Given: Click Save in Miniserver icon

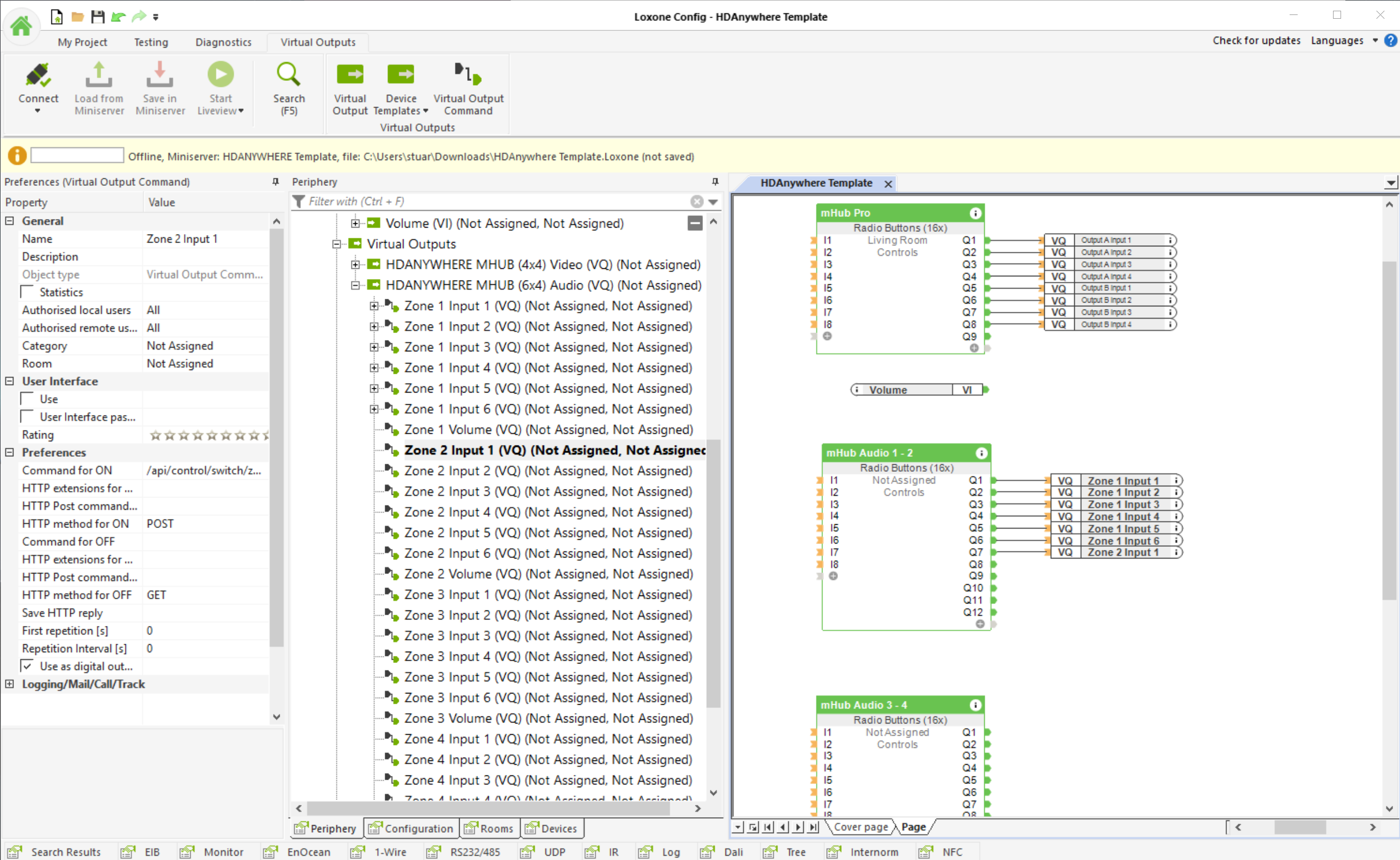Looking at the screenshot, I should coord(160,75).
